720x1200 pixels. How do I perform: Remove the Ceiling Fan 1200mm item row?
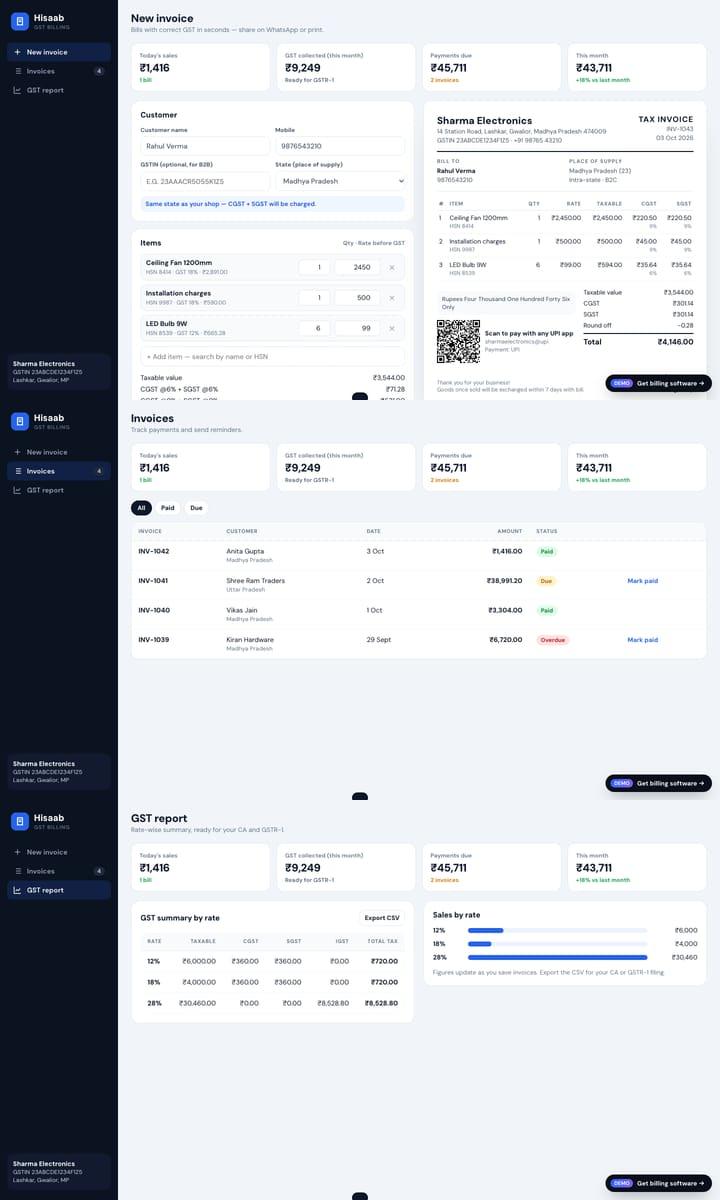391,267
